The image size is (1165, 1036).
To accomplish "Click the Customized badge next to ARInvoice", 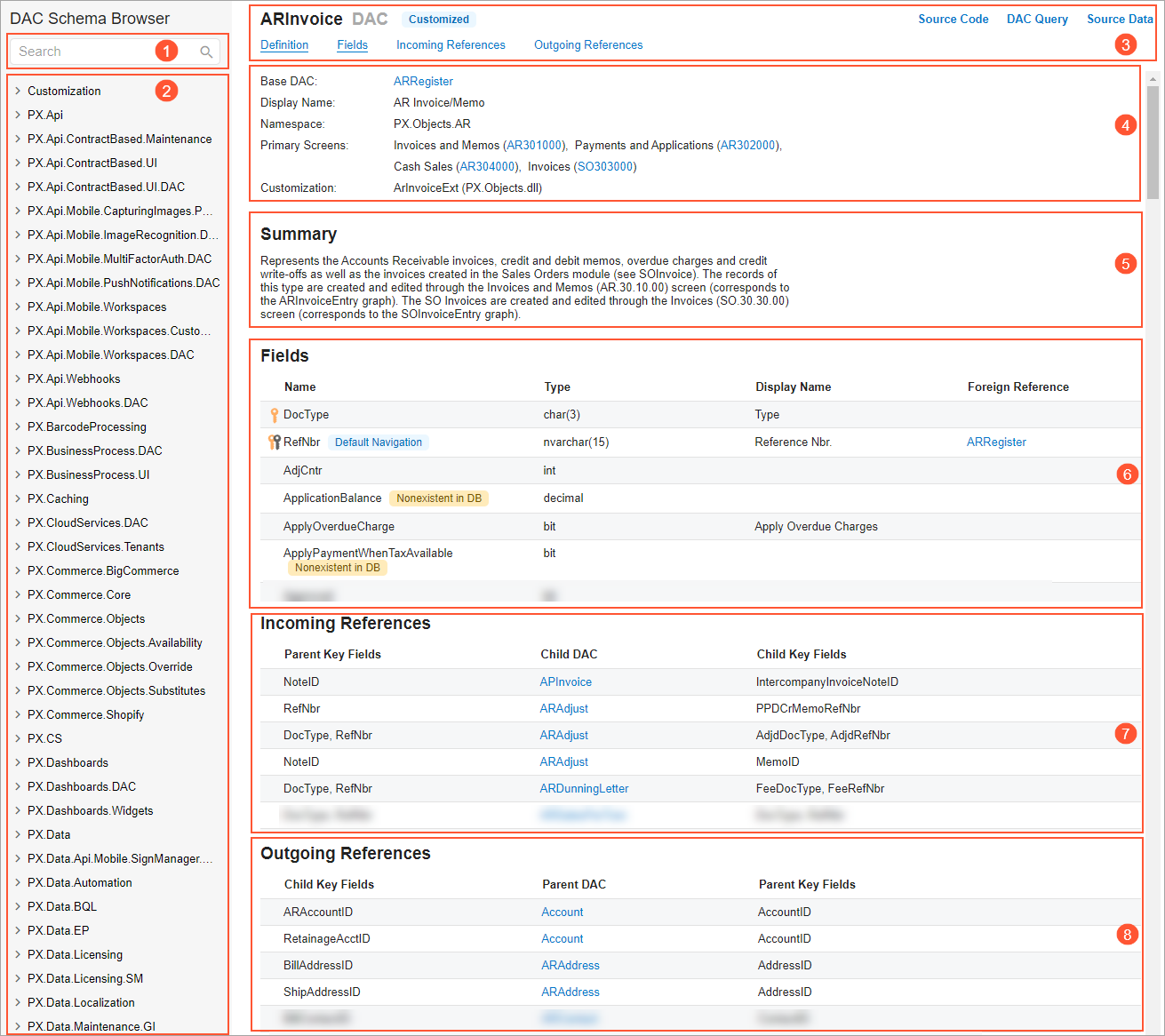I will (x=438, y=20).
